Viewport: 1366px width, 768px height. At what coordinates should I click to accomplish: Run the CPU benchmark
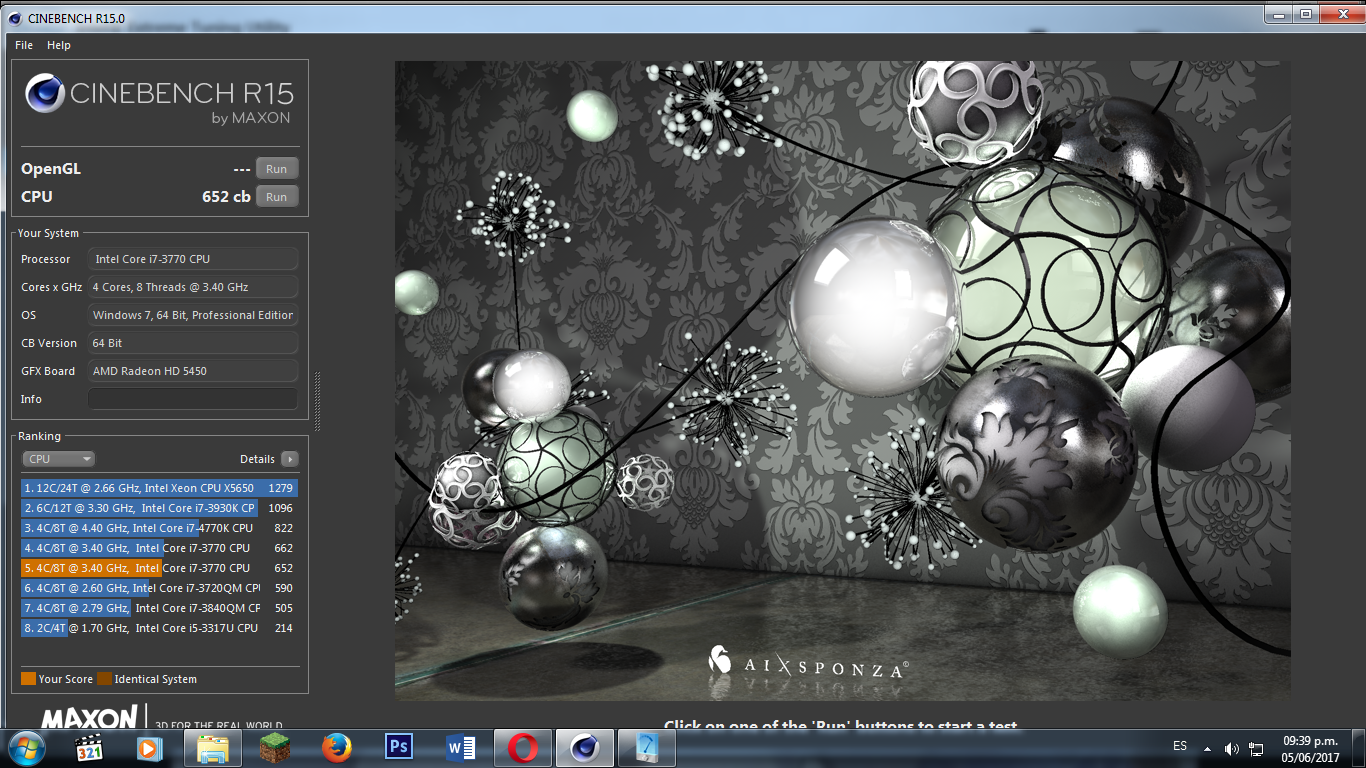pyautogui.click(x=277, y=197)
